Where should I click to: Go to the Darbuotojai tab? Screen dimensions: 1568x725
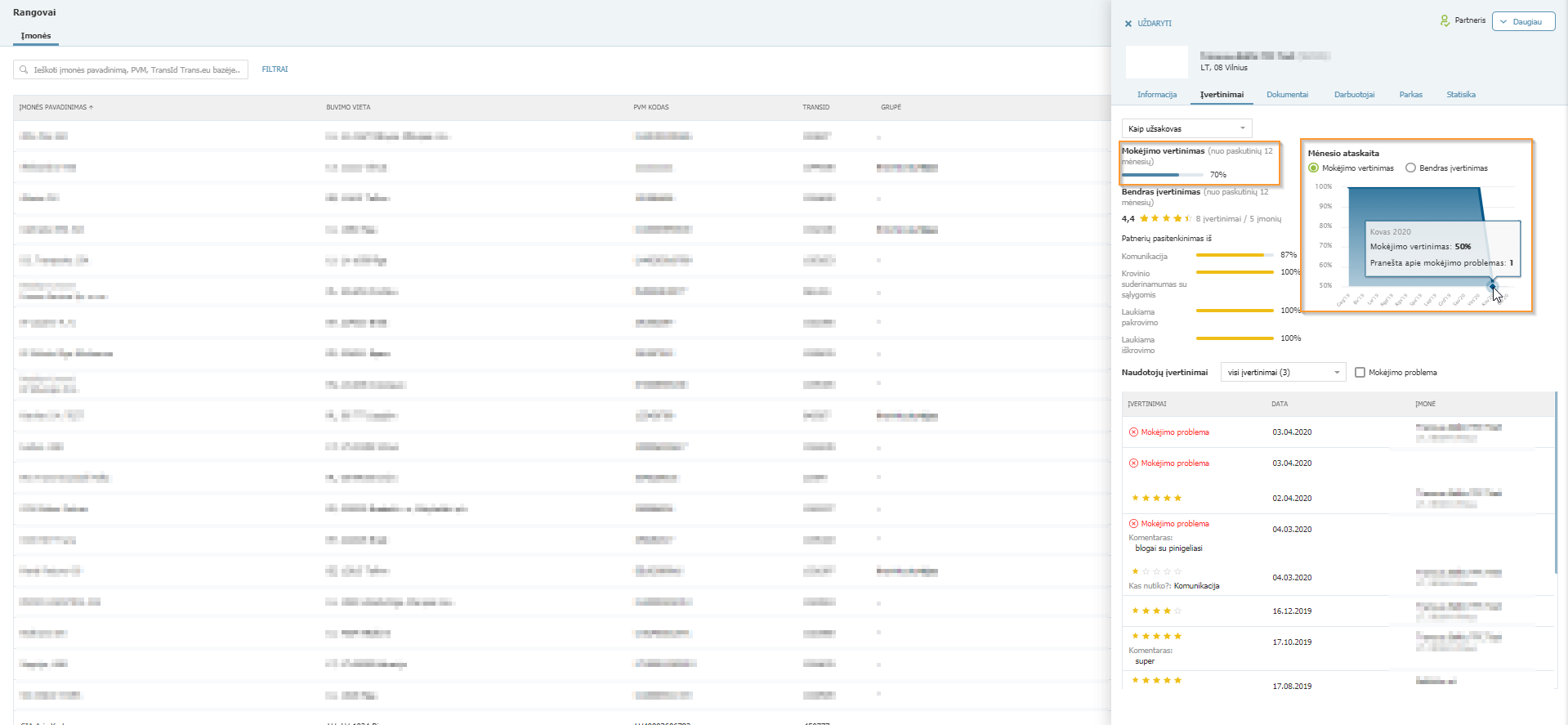click(x=1354, y=95)
